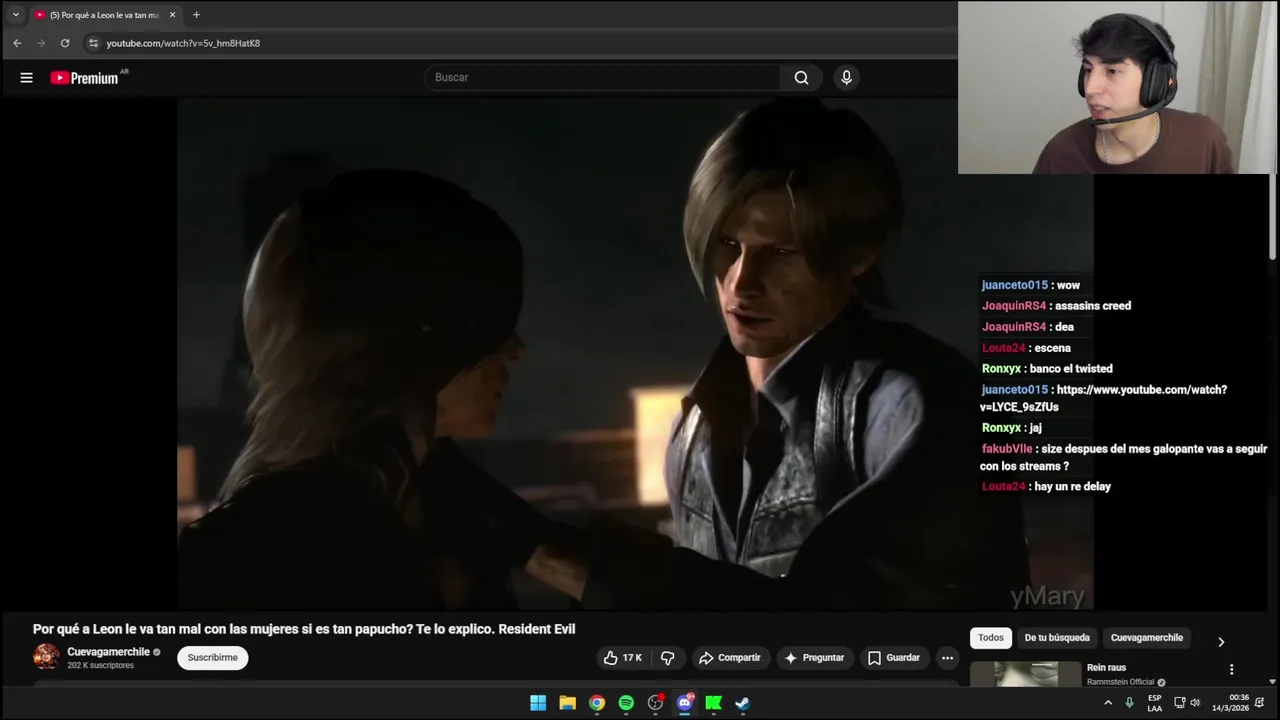Show more filter chips with the arrow
This screenshot has width=1280, height=720.
1221,641
